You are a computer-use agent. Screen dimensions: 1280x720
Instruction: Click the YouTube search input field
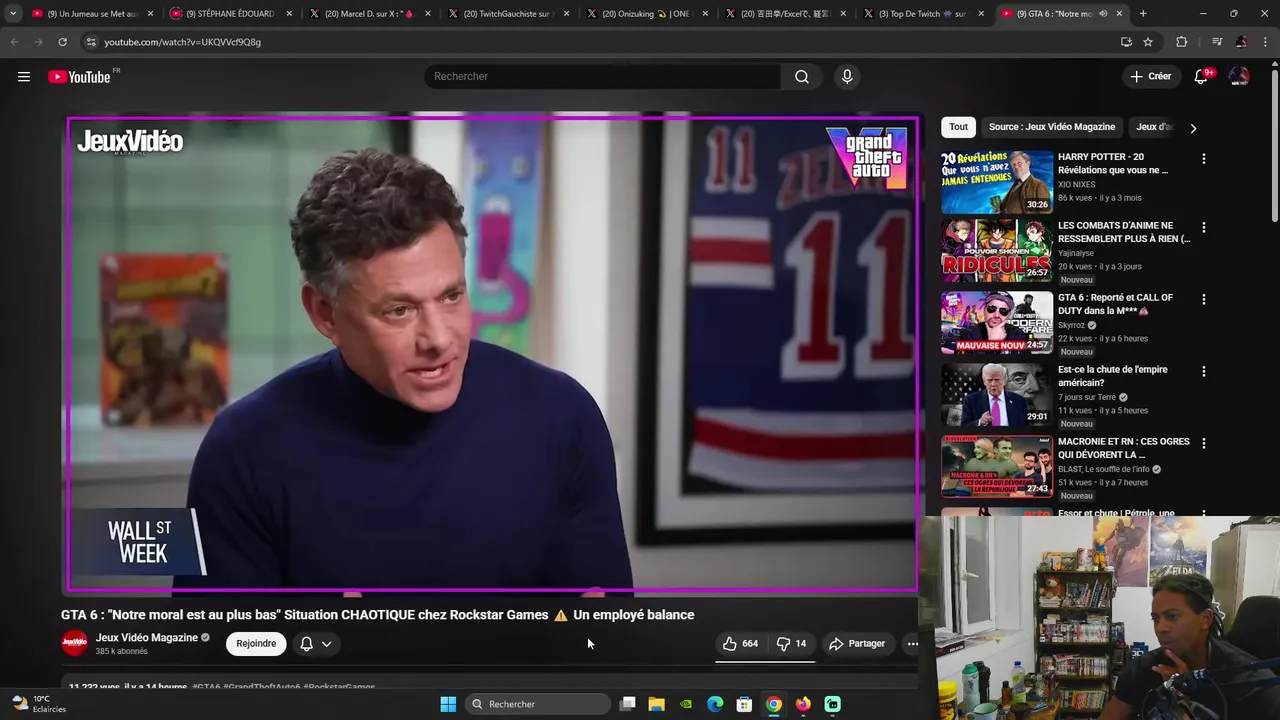coord(603,77)
